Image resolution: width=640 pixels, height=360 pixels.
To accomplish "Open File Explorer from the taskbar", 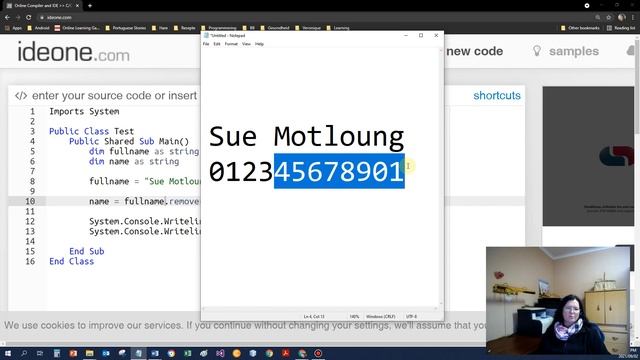I will pos(89,353).
